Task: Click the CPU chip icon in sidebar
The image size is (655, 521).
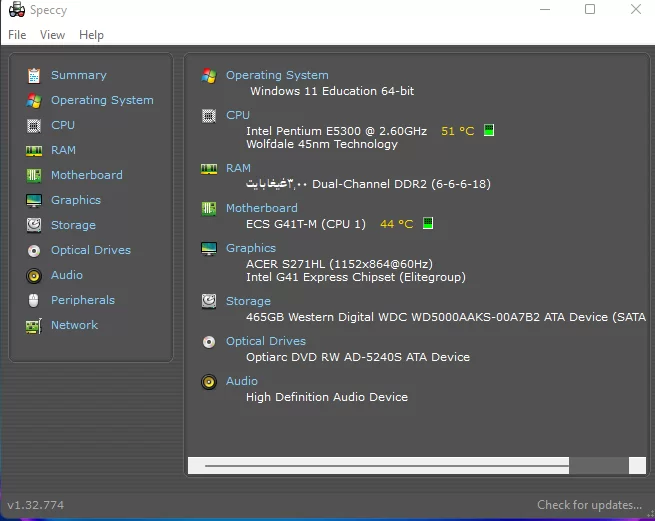Action: click(x=34, y=125)
